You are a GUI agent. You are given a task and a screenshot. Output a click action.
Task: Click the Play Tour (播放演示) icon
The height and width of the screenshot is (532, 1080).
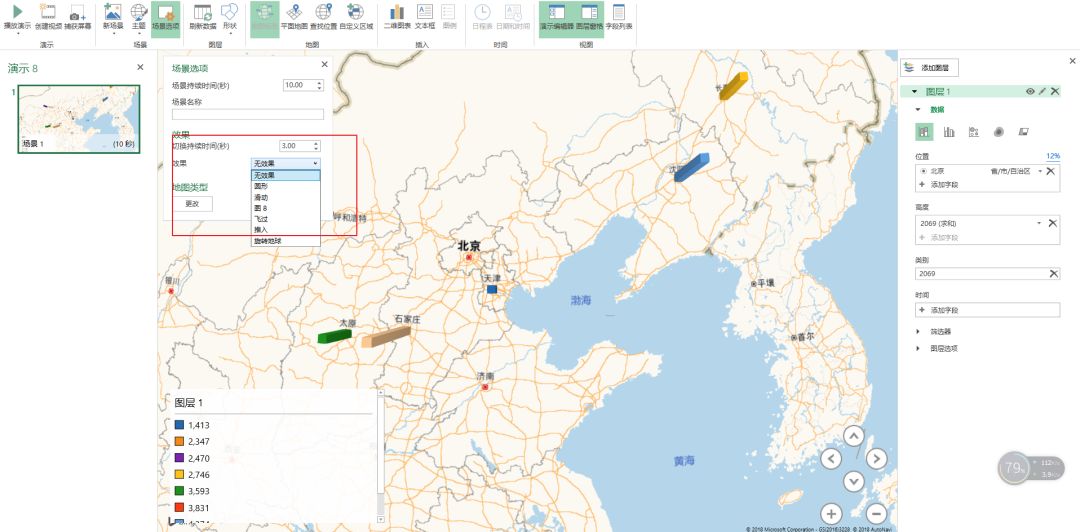tap(17, 12)
